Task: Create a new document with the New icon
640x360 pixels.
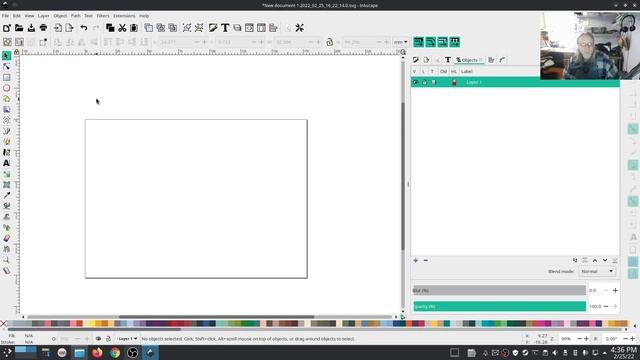Action: [x=7, y=28]
